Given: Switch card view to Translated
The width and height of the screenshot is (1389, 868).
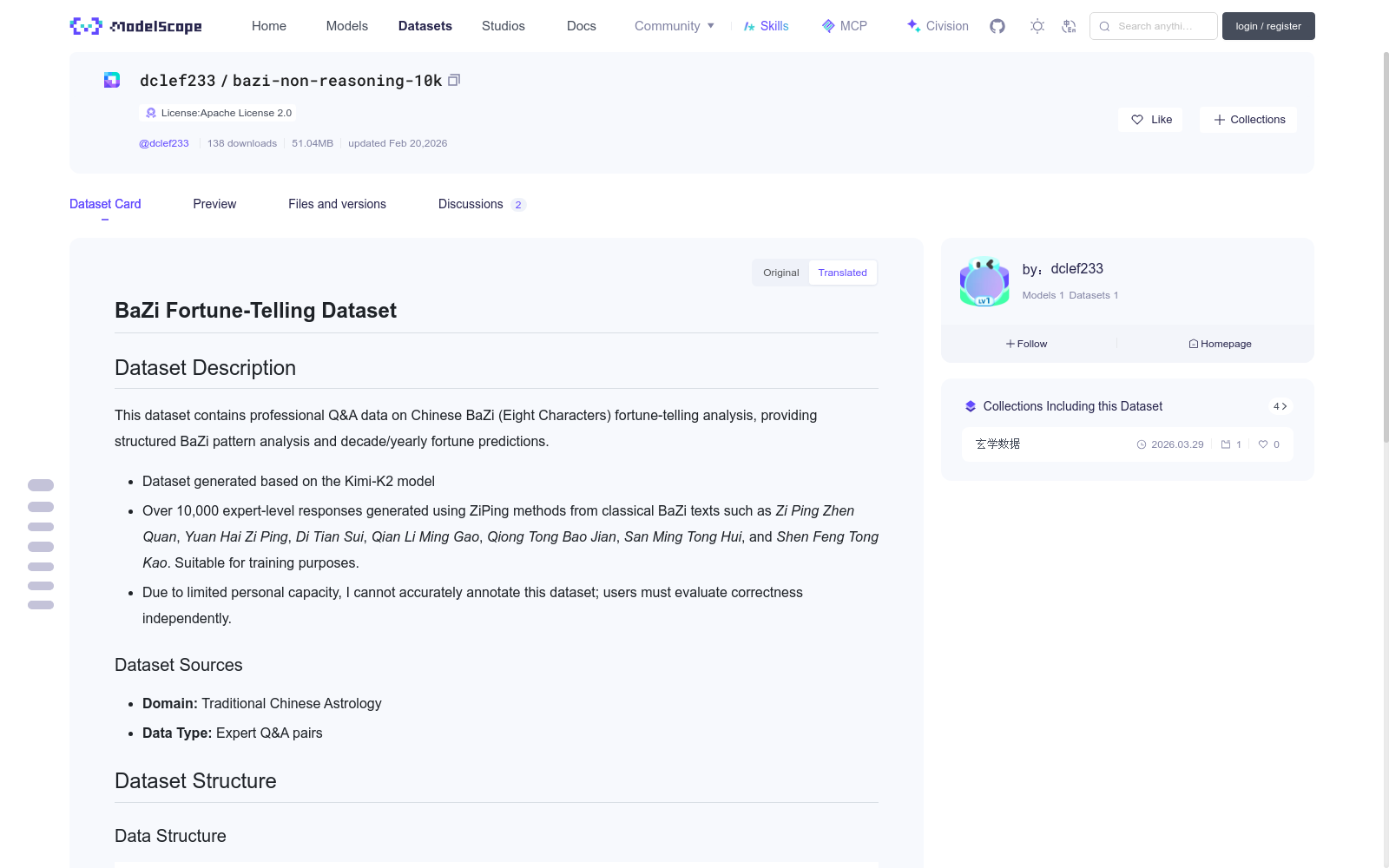Looking at the screenshot, I should 842,273.
